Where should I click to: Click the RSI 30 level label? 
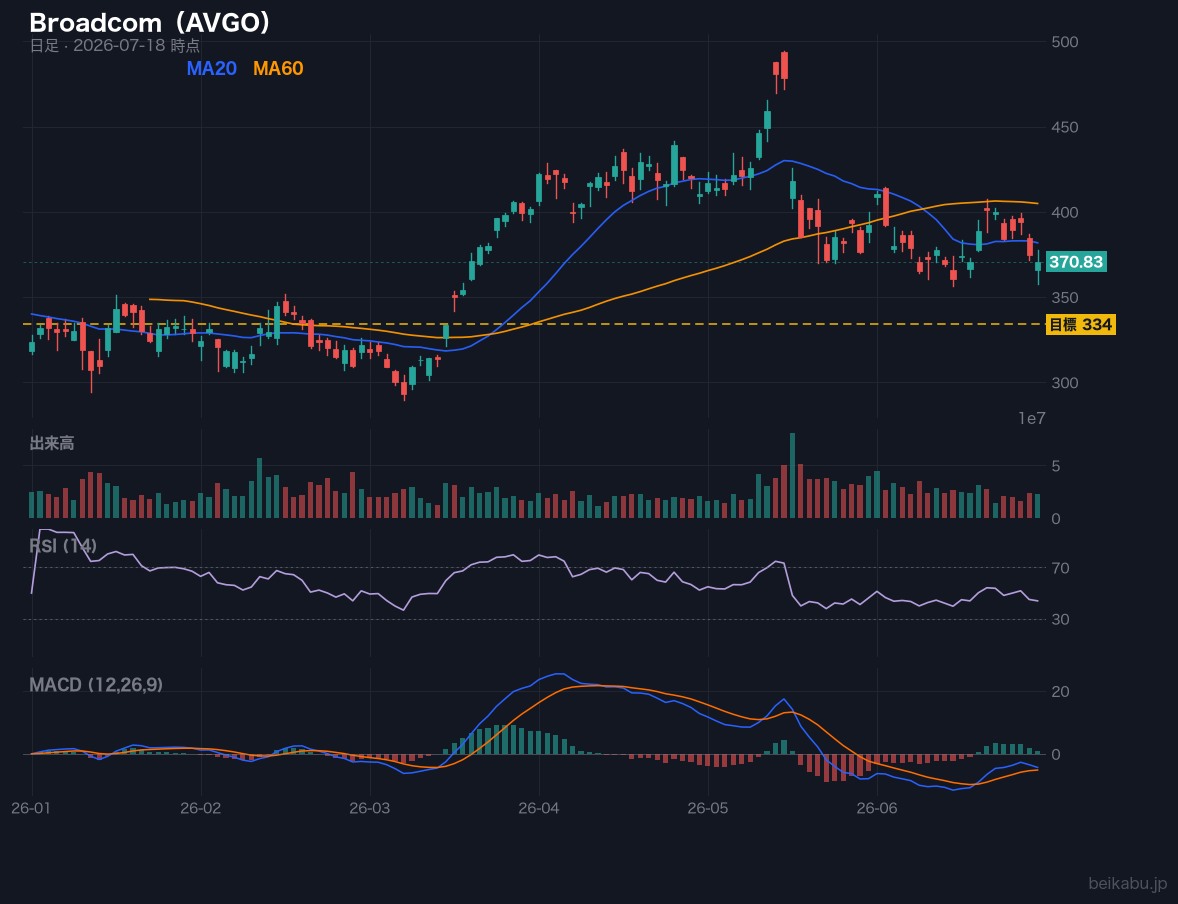click(1060, 619)
